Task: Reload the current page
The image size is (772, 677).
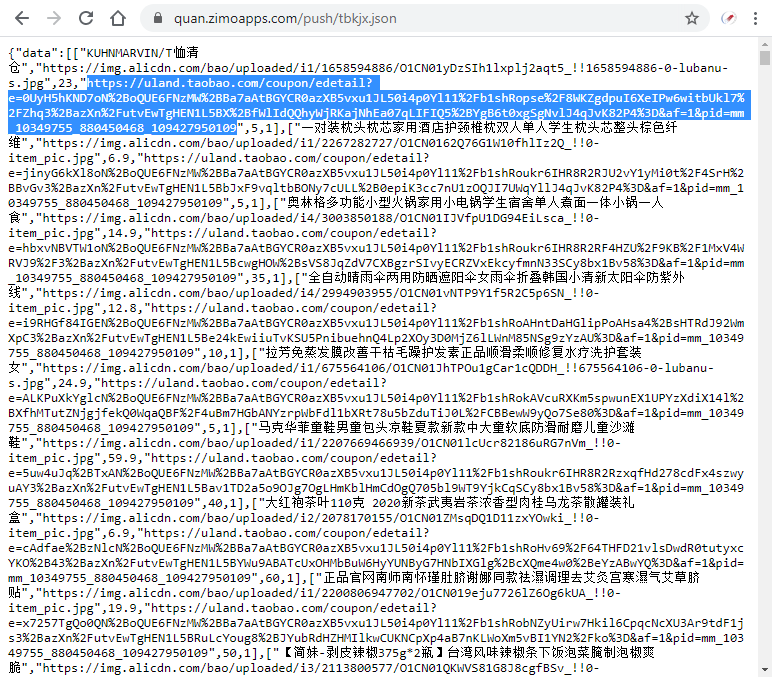Action: (x=86, y=19)
